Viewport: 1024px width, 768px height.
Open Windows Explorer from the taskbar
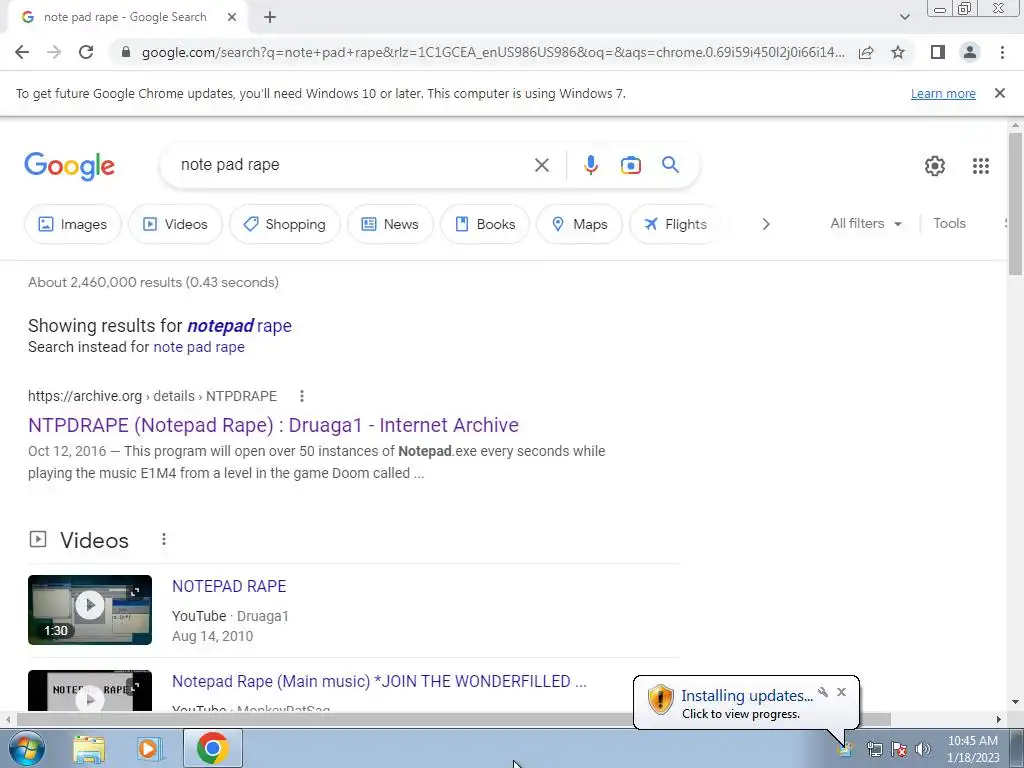(x=89, y=748)
